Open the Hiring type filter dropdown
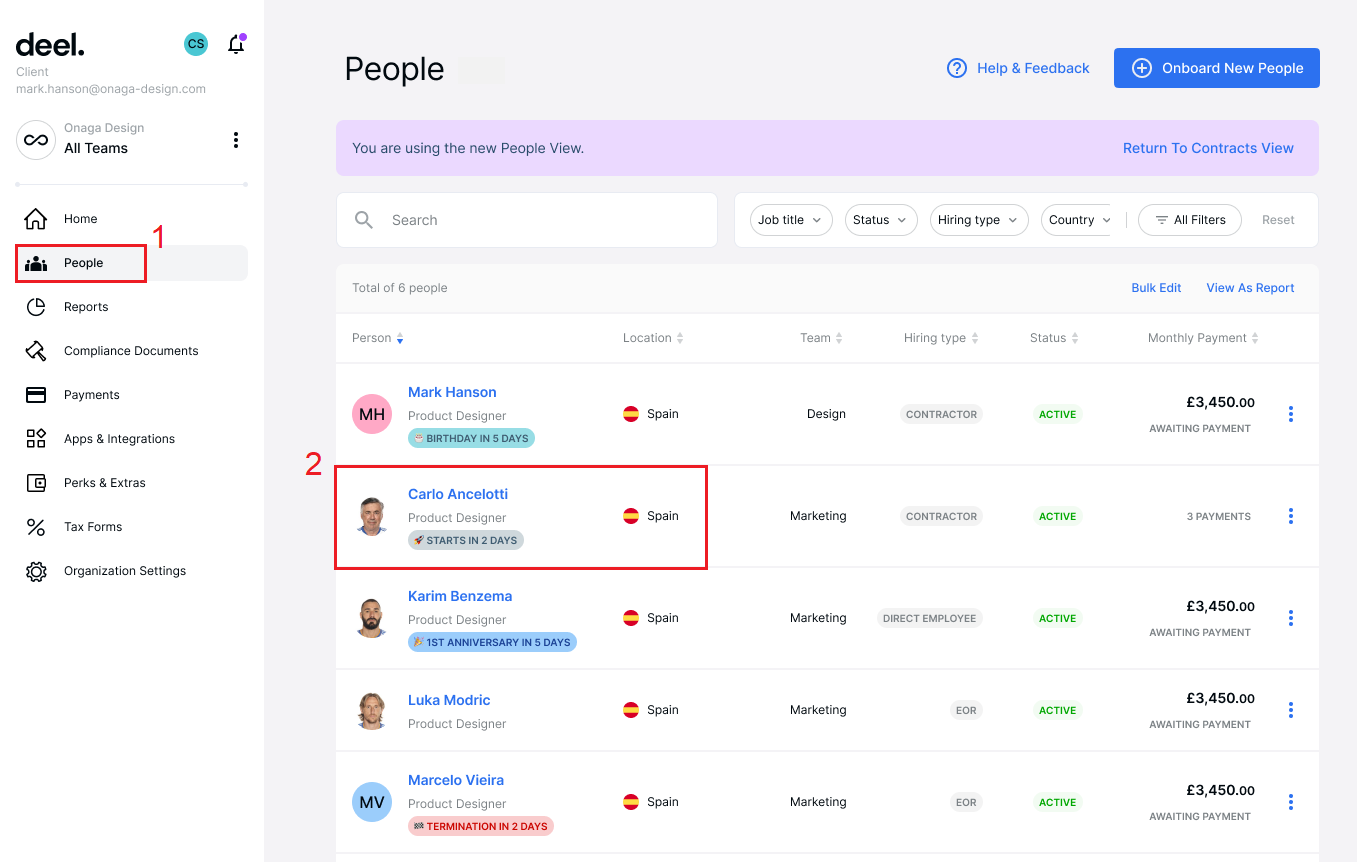Image resolution: width=1357 pixels, height=862 pixels. click(x=978, y=220)
